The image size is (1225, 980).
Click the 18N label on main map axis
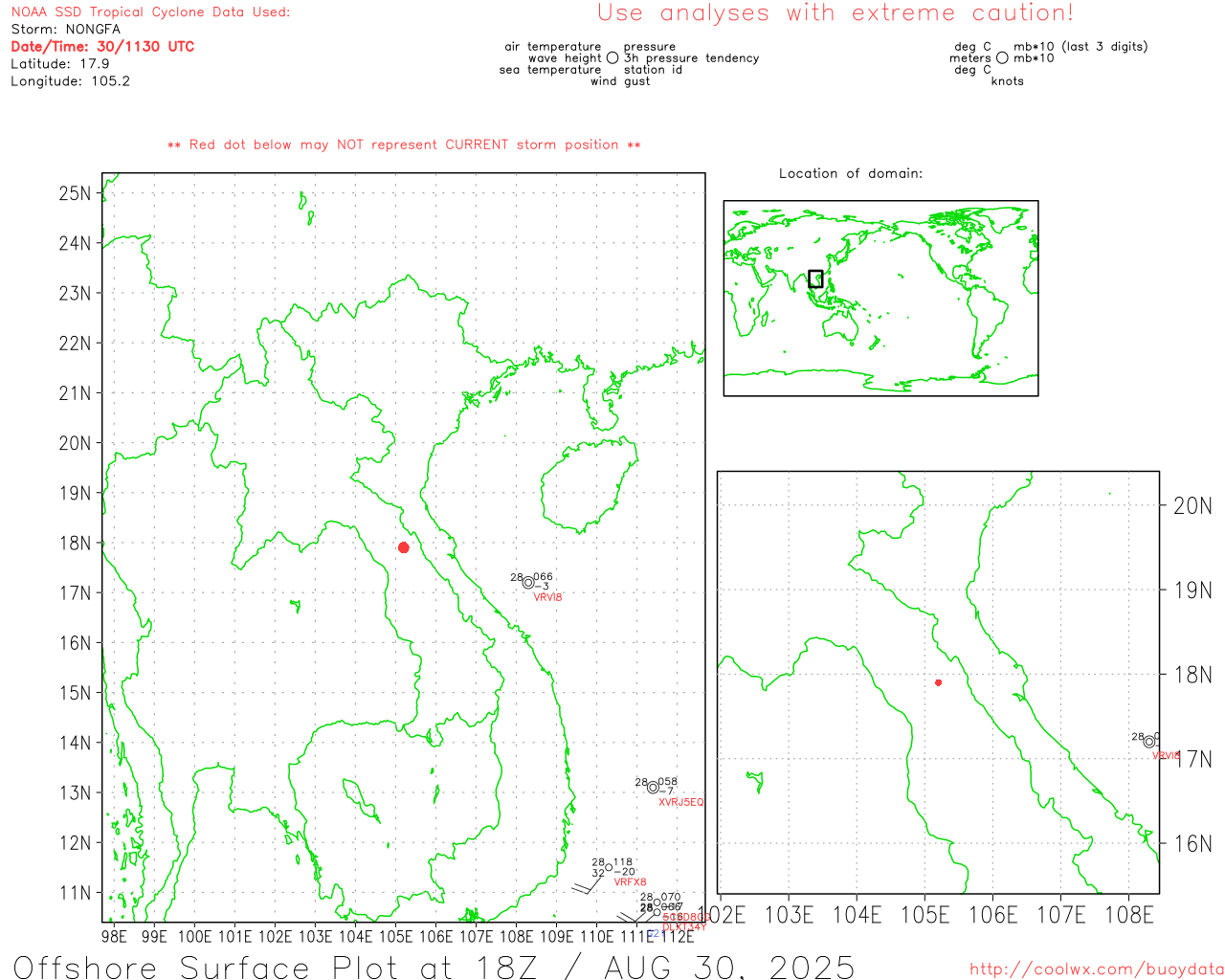[75, 544]
